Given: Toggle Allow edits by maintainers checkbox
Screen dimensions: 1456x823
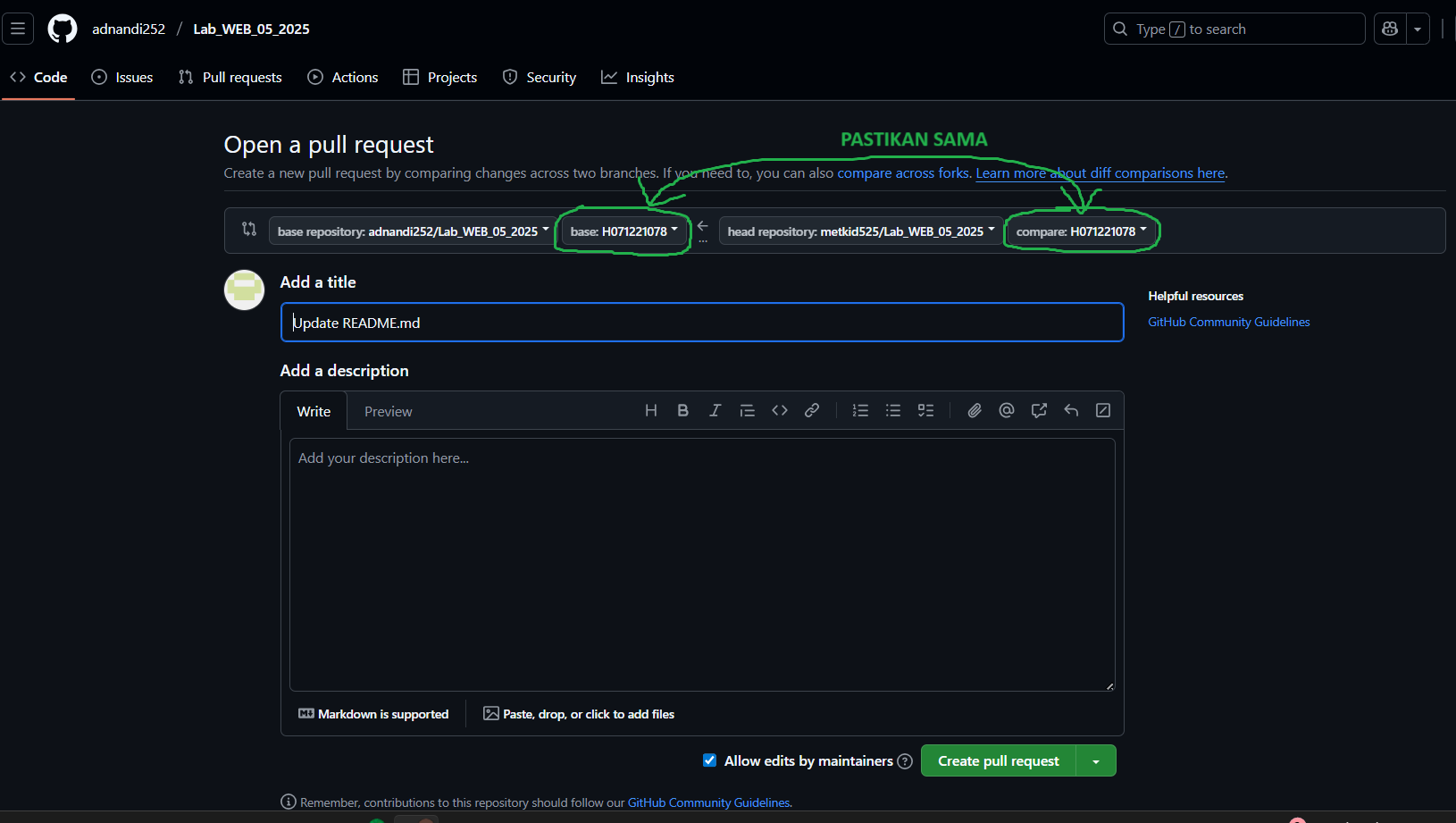Looking at the screenshot, I should (710, 760).
